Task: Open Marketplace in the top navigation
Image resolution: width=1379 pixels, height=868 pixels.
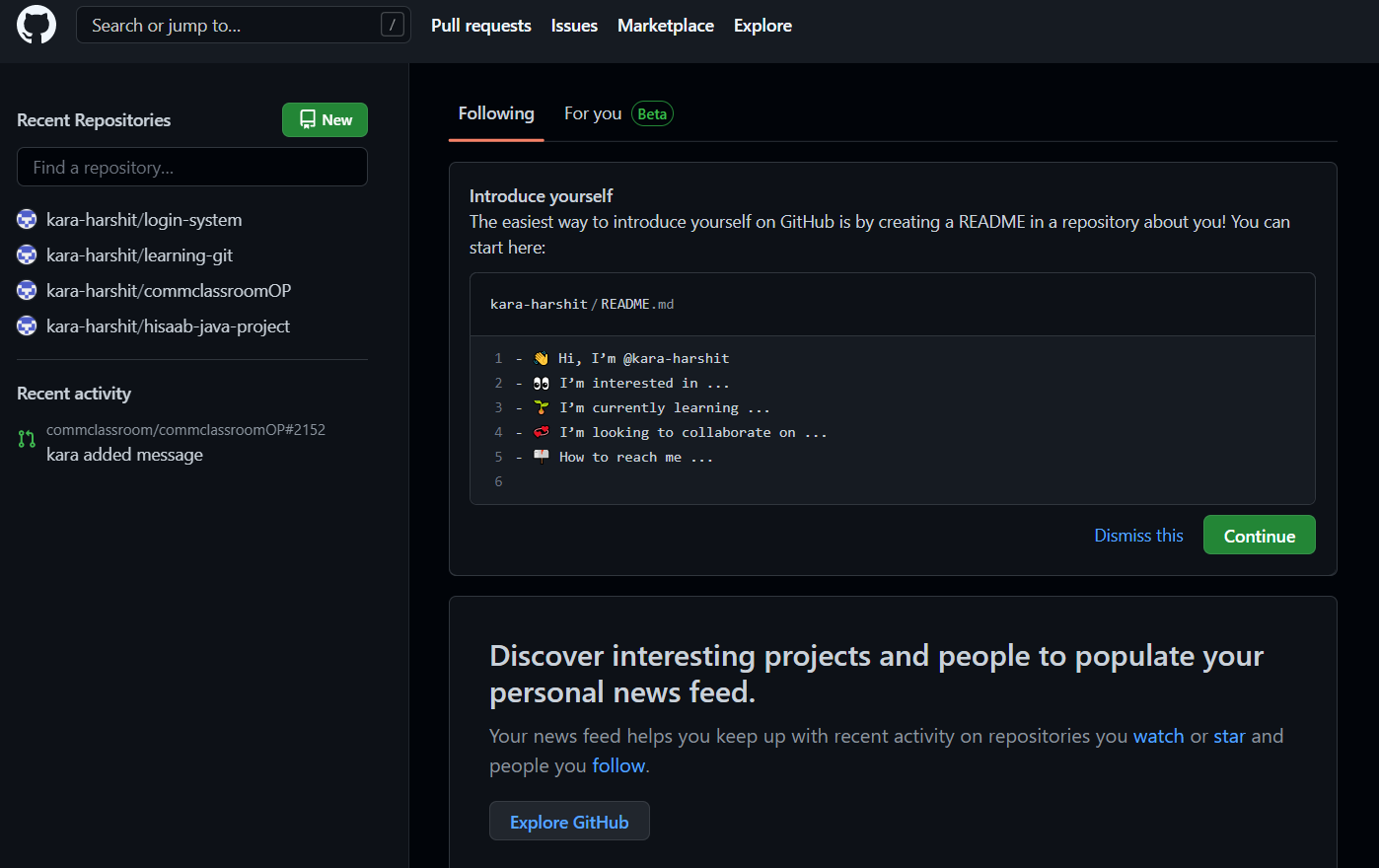Action: tap(666, 26)
